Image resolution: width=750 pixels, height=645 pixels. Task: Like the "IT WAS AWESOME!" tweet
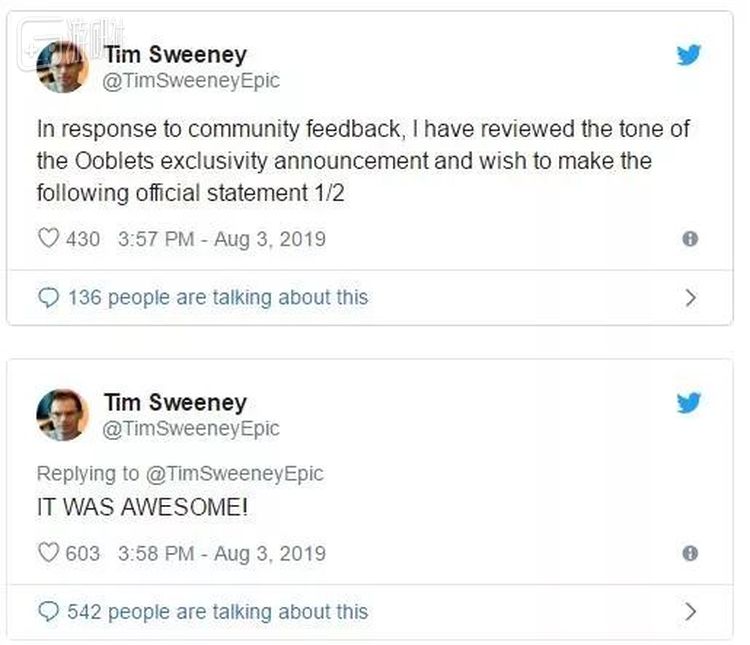[48, 553]
